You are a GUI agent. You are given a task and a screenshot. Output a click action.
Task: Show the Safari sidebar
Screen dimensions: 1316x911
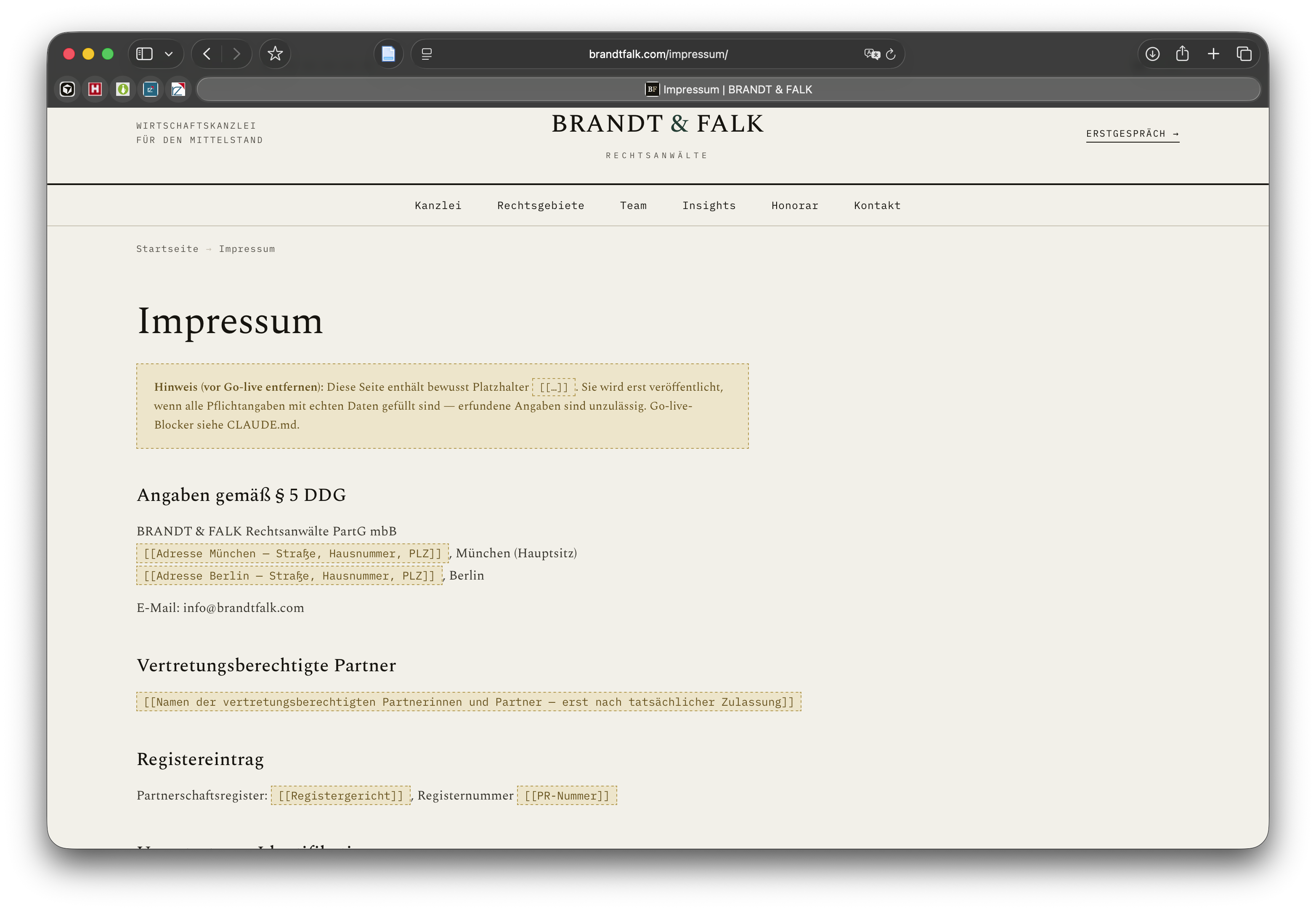click(144, 54)
